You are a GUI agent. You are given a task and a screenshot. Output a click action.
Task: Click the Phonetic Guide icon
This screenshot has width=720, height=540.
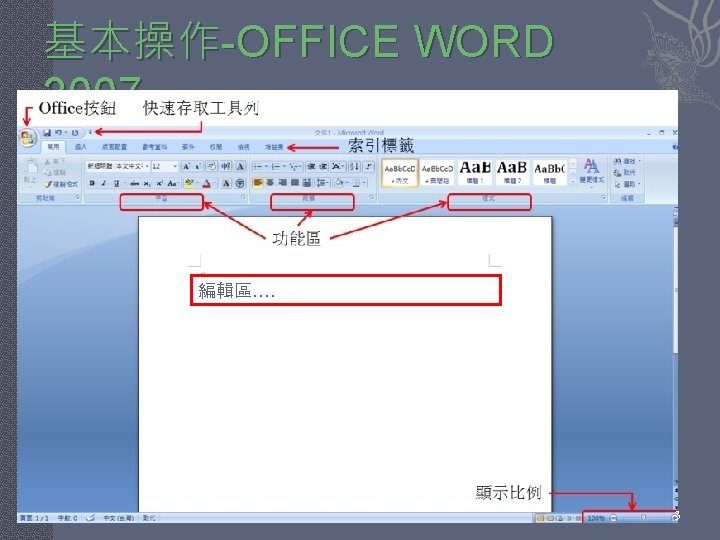(226, 166)
